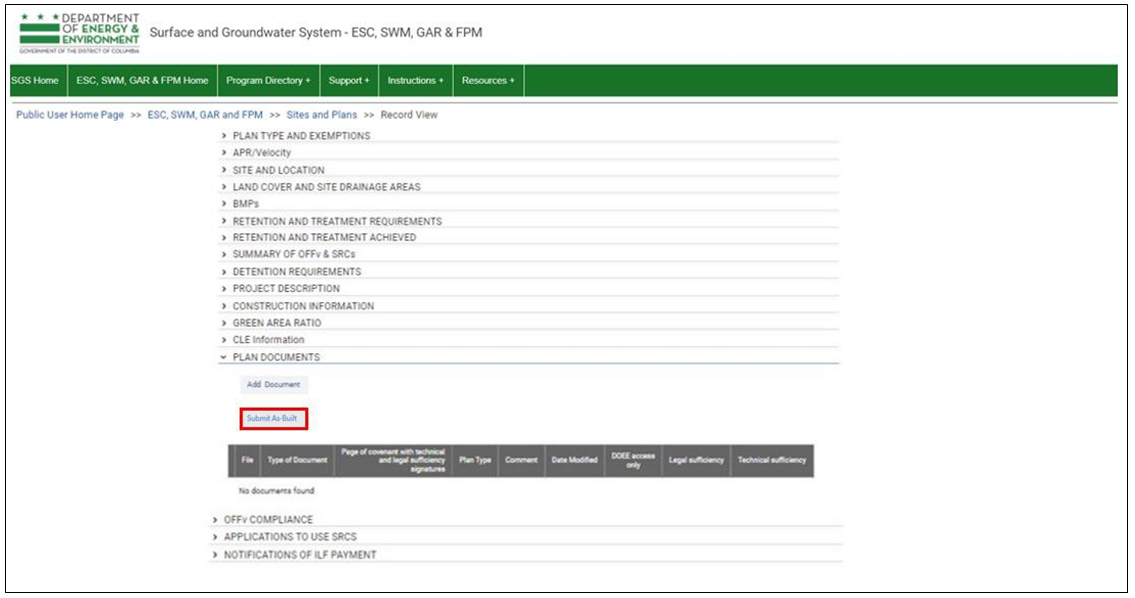Click the Submit As-Built button
This screenshot has width=1135, height=598.
[x=272, y=418]
